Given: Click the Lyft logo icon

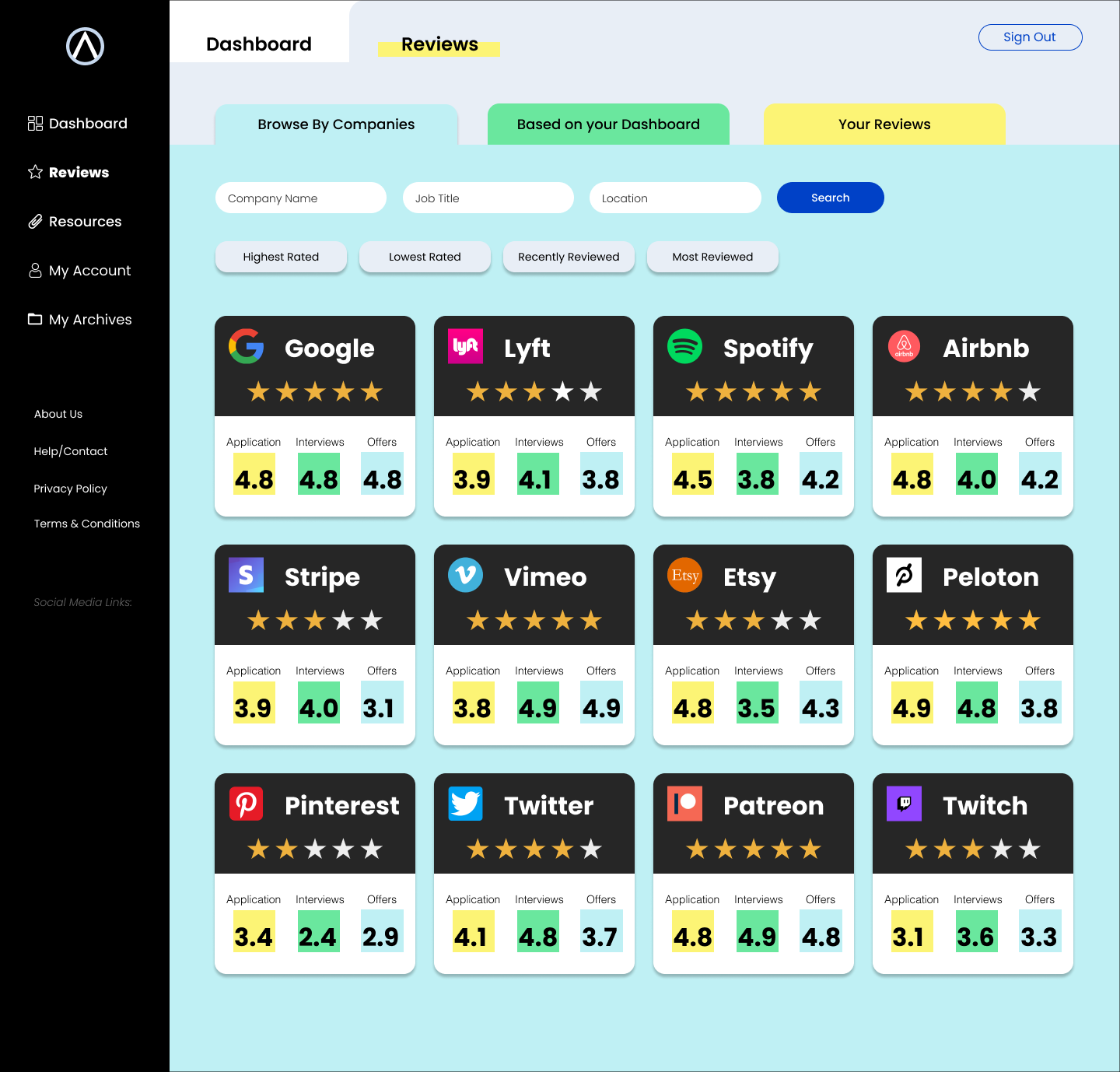Looking at the screenshot, I should pos(466,346).
